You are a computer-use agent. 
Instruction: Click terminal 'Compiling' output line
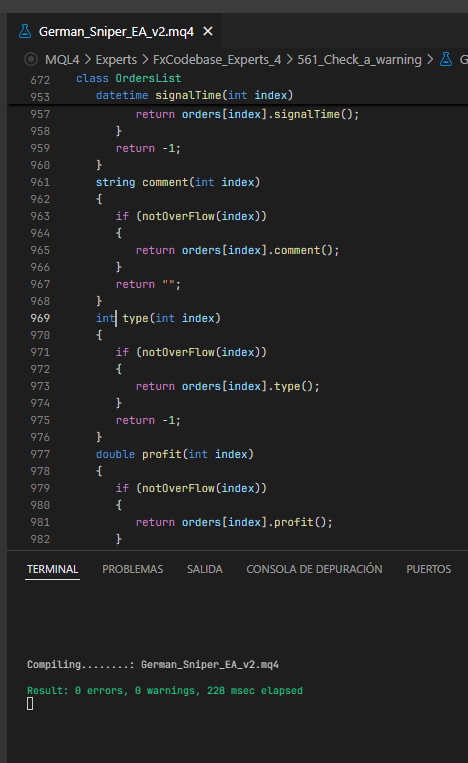click(x=153, y=665)
